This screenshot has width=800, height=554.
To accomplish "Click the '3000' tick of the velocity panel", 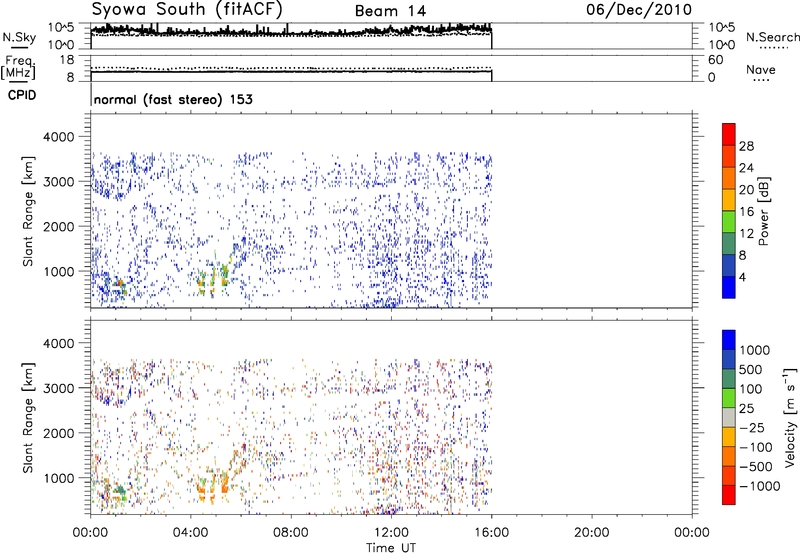I will pos(59,388).
